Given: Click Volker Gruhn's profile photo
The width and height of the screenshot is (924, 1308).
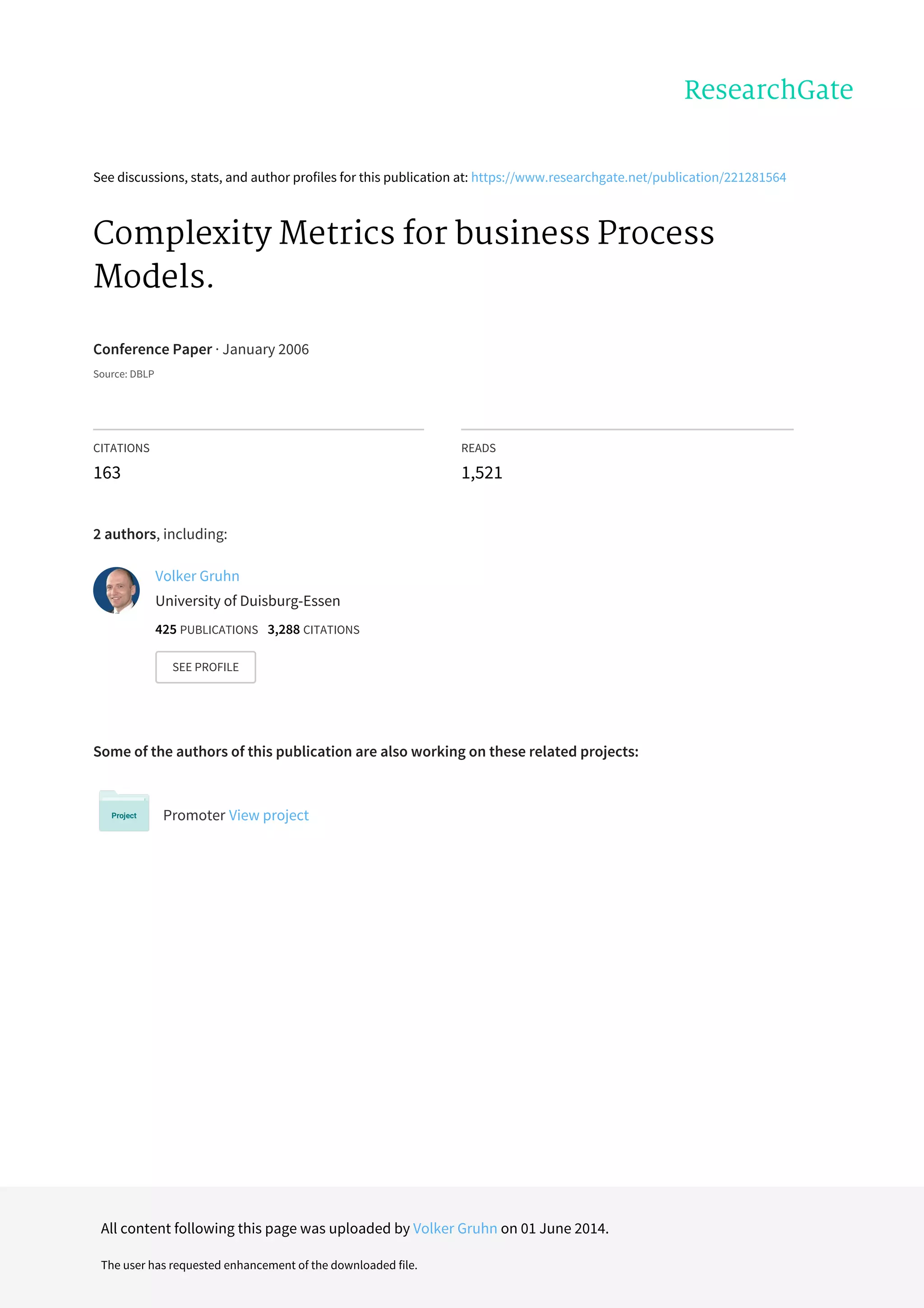Looking at the screenshot, I should pos(117,590).
